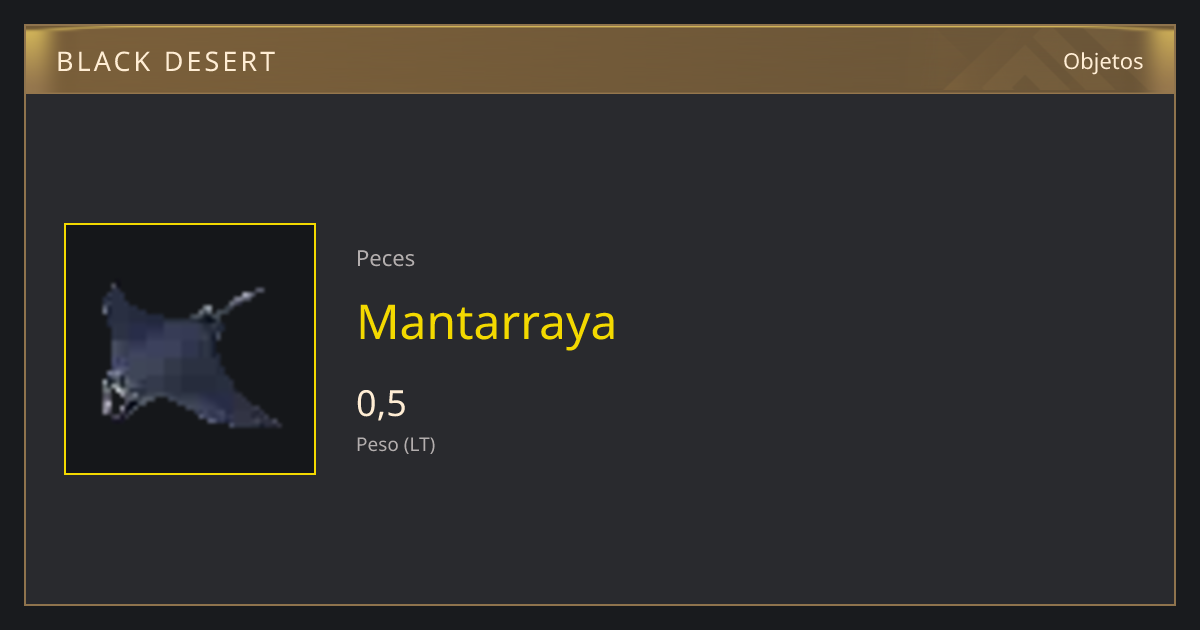This screenshot has width=1200, height=630.
Task: Click the manta ray's white head fins
Action: coord(115,396)
